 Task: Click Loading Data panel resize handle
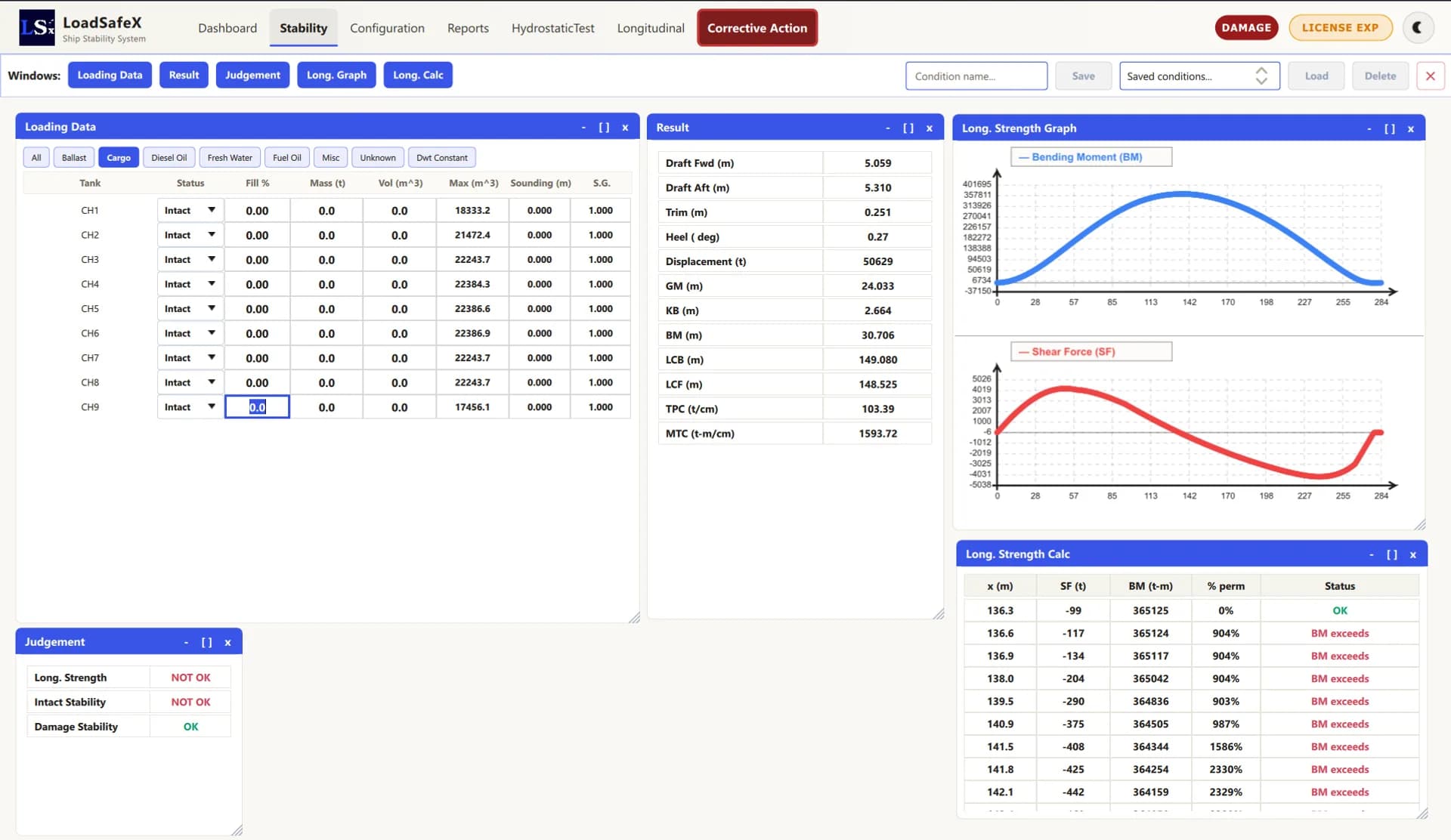[x=634, y=617]
